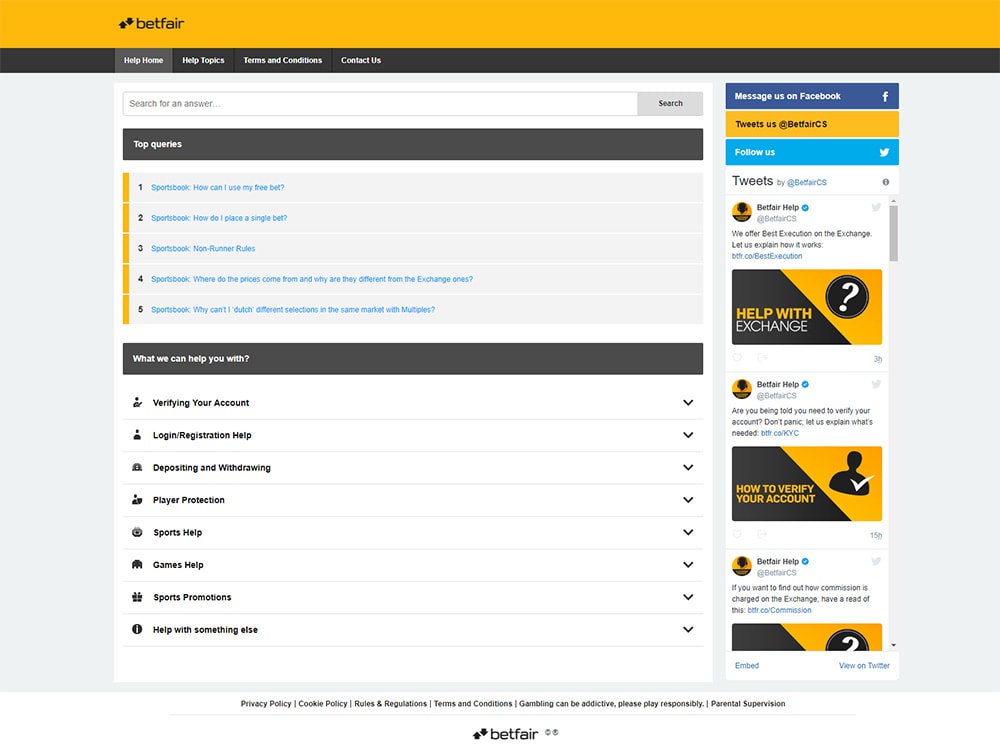Click the Games Help icon

[x=137, y=564]
